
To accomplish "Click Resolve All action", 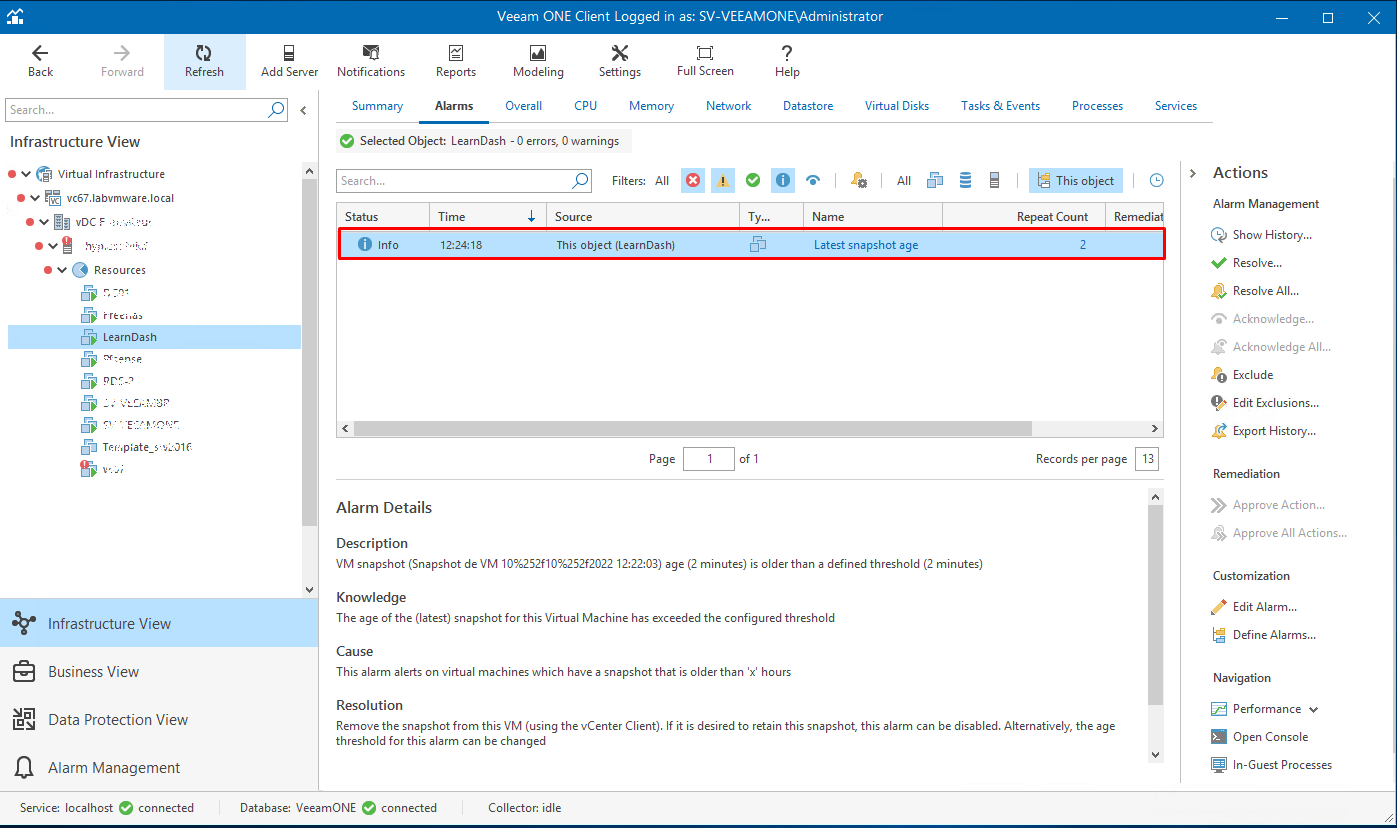I will 1254,291.
